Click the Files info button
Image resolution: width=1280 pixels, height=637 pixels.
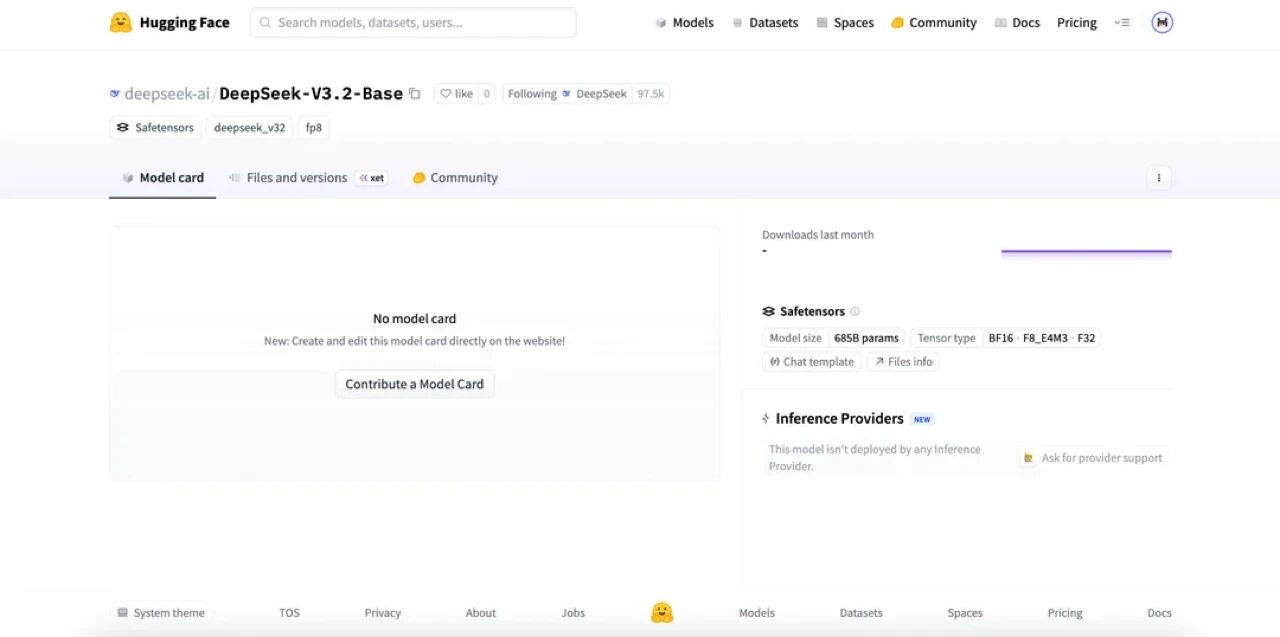[903, 362]
